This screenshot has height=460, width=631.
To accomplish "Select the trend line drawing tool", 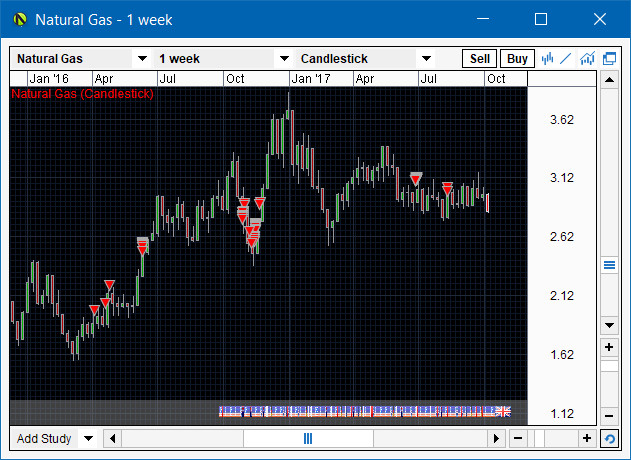I will tap(567, 59).
